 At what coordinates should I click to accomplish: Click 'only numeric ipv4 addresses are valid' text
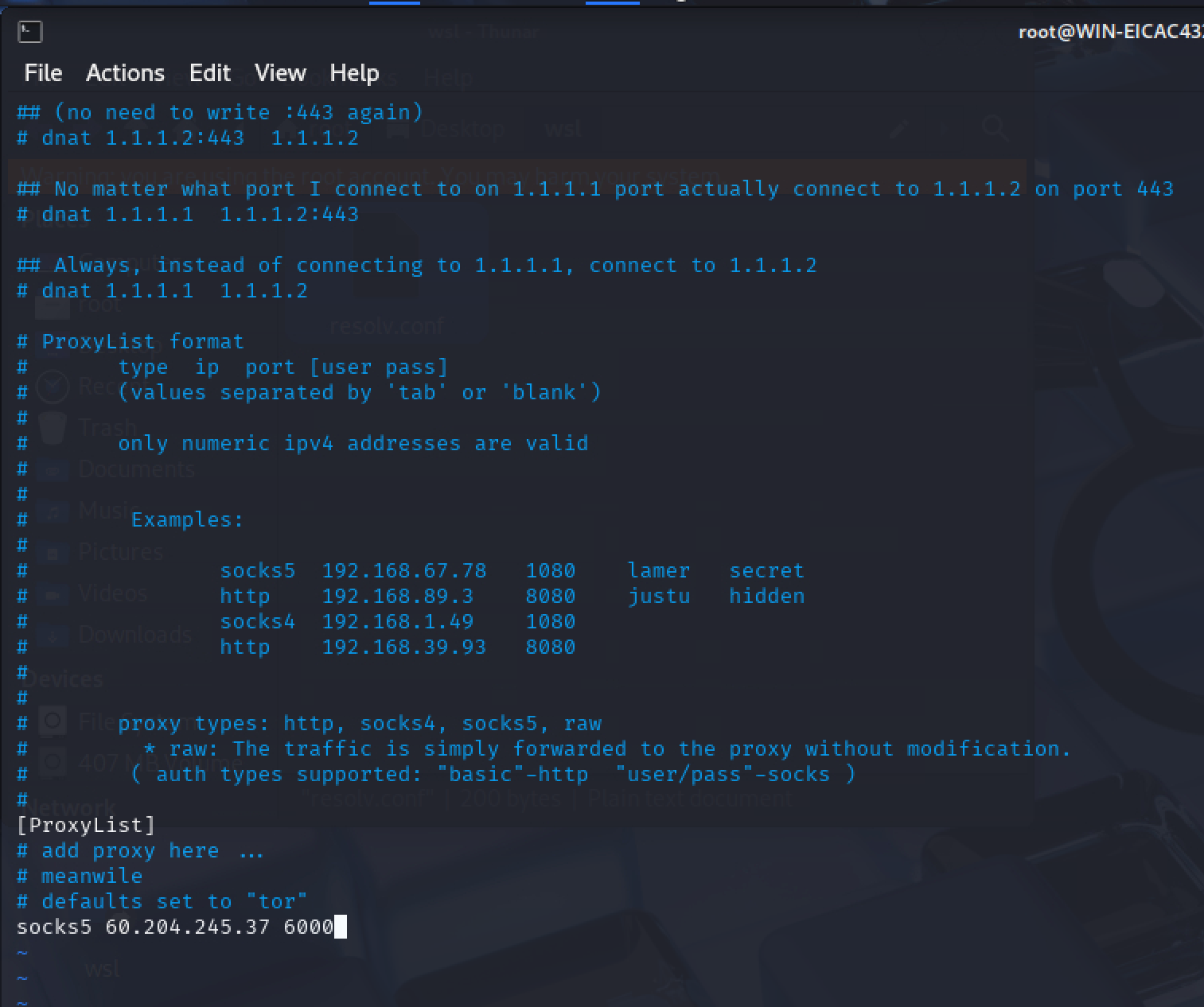click(x=353, y=443)
